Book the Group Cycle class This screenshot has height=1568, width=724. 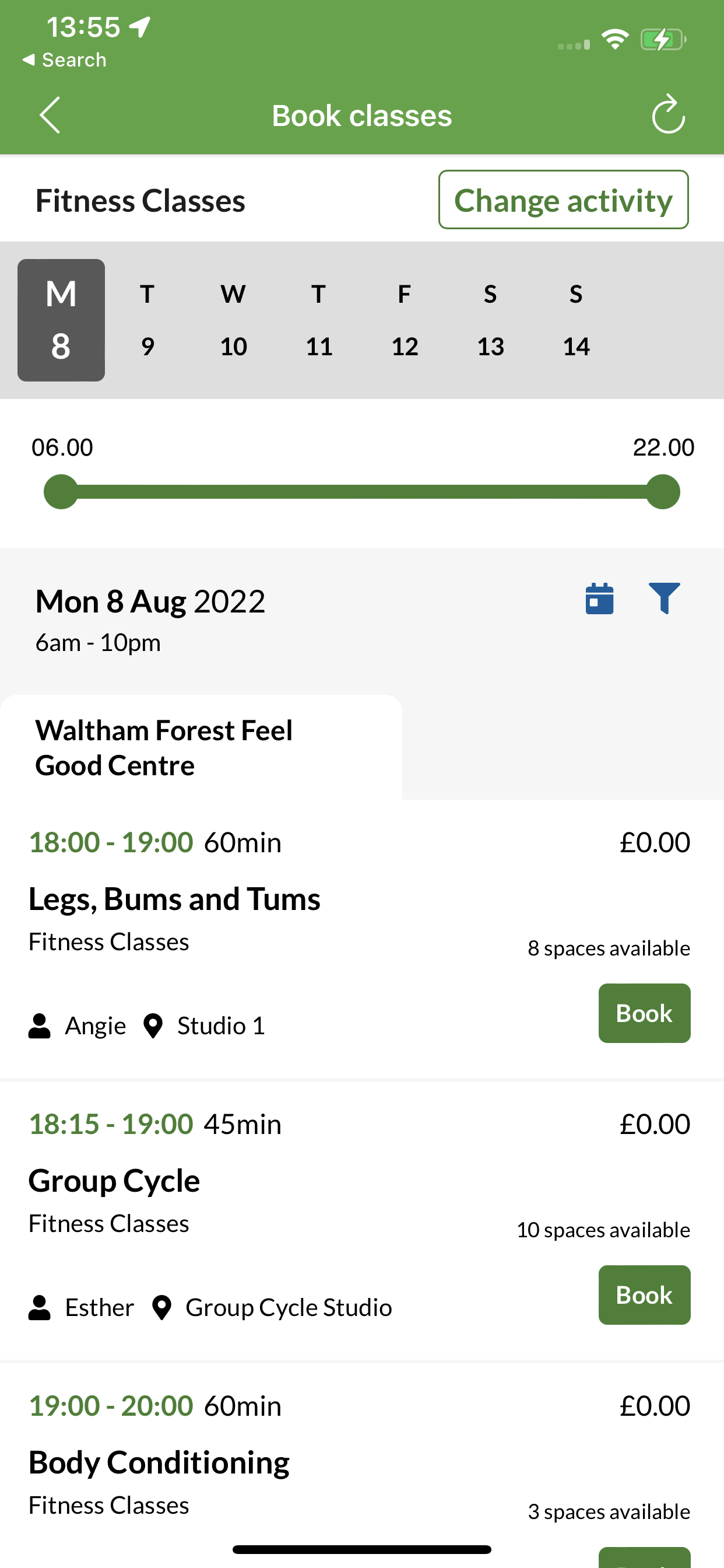[644, 1294]
